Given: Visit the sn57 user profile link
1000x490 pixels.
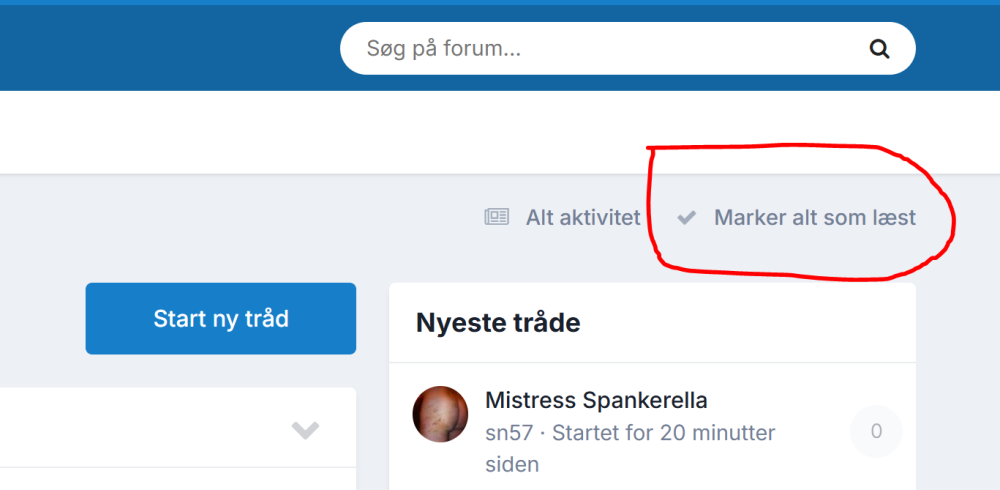Looking at the screenshot, I should (509, 433).
